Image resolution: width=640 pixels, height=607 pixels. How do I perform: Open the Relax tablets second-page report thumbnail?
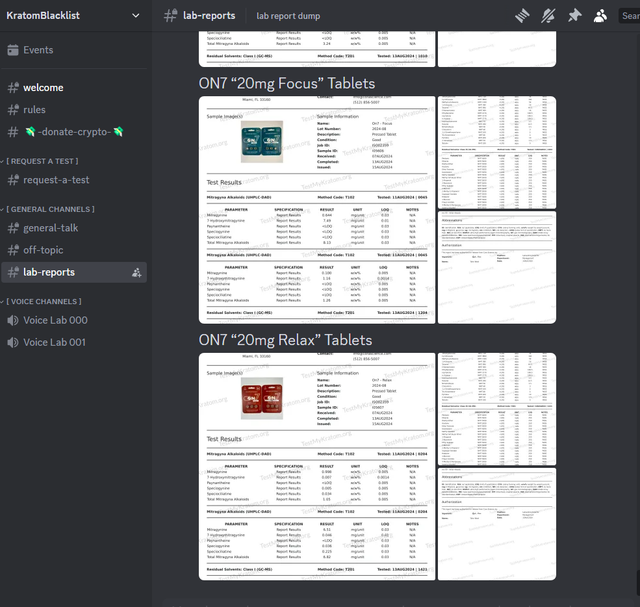click(x=497, y=409)
